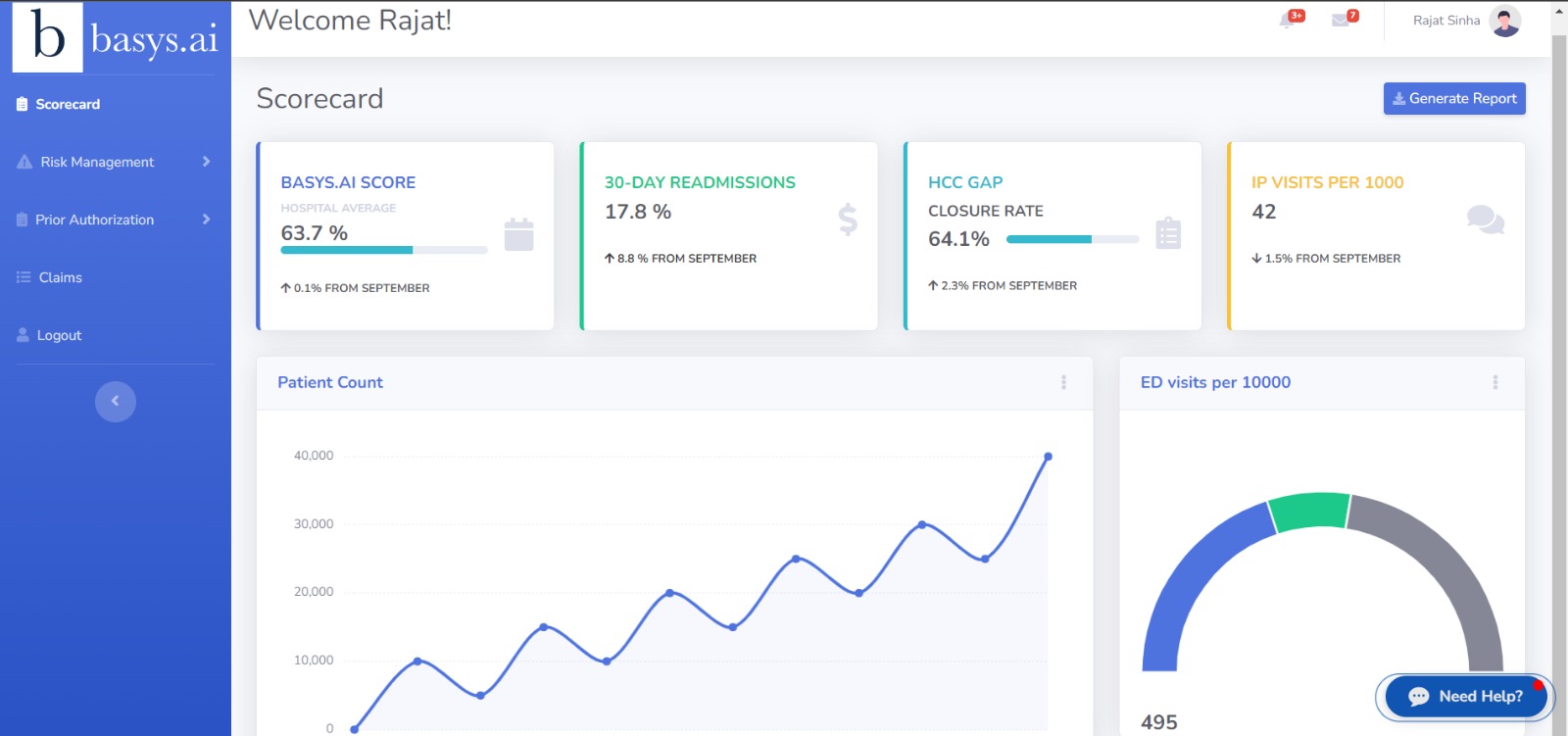Collapse the sidebar with the arrow toggle
Image resolution: width=1568 pixels, height=736 pixels.
tap(116, 401)
